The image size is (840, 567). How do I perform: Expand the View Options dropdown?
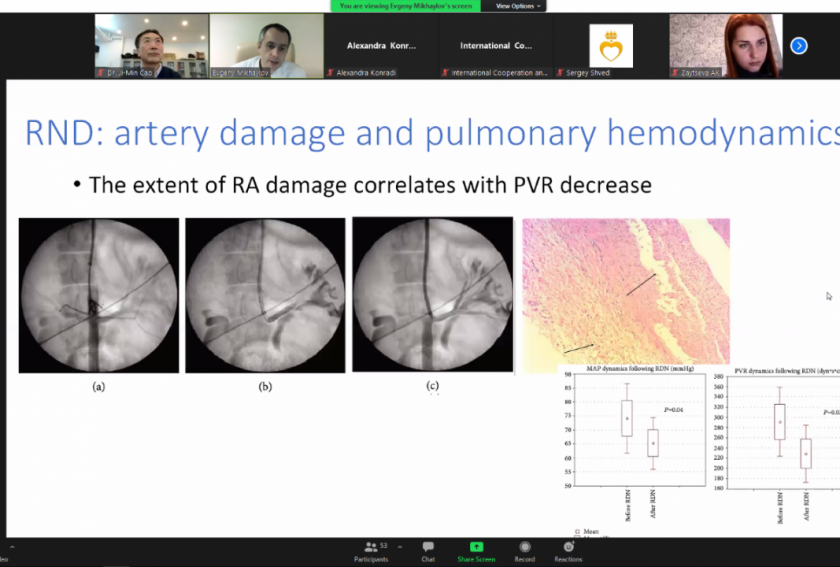[519, 6]
